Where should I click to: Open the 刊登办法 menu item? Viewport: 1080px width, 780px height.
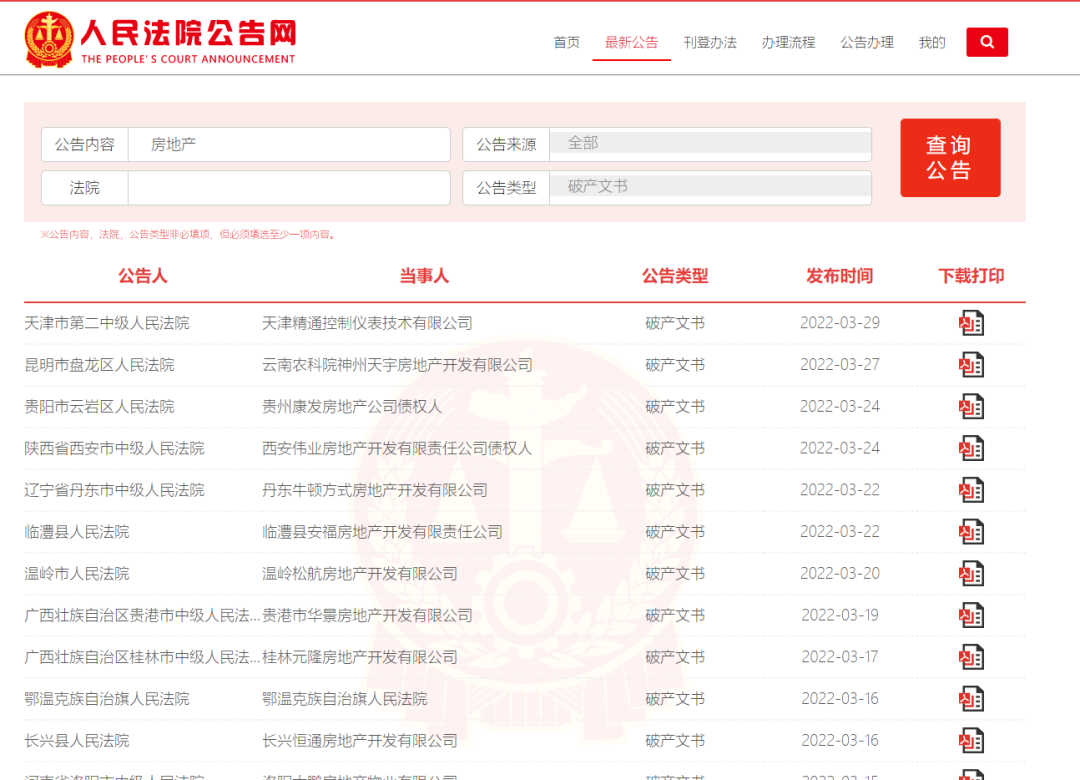coord(710,42)
